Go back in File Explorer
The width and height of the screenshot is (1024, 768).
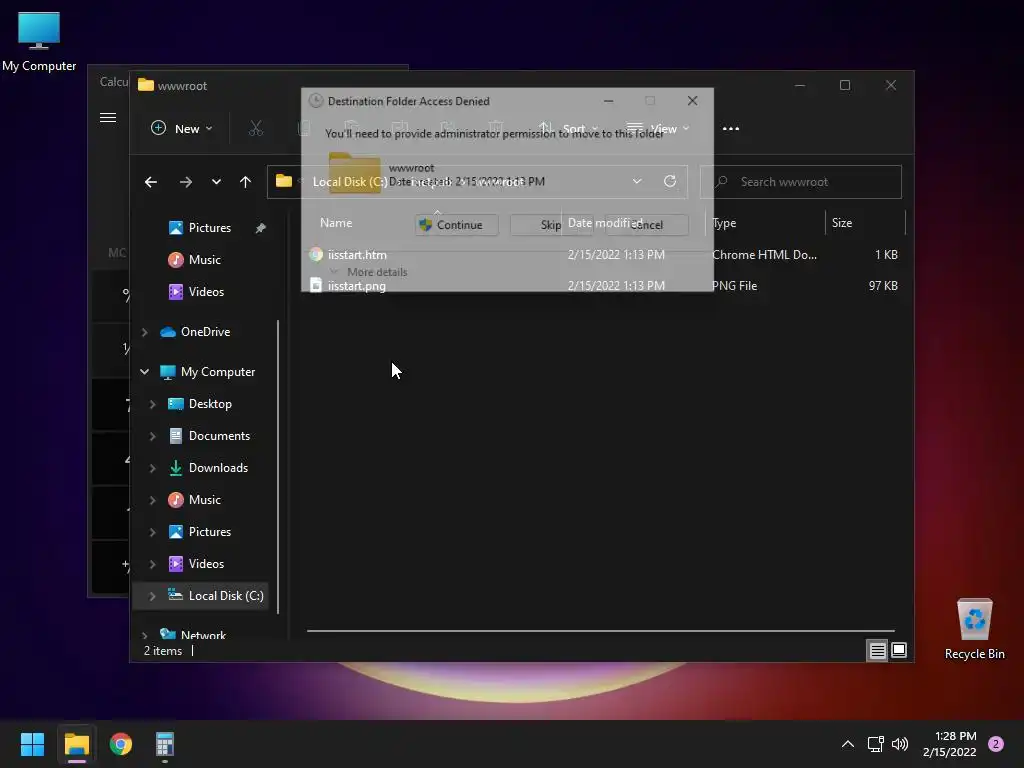coord(151,182)
